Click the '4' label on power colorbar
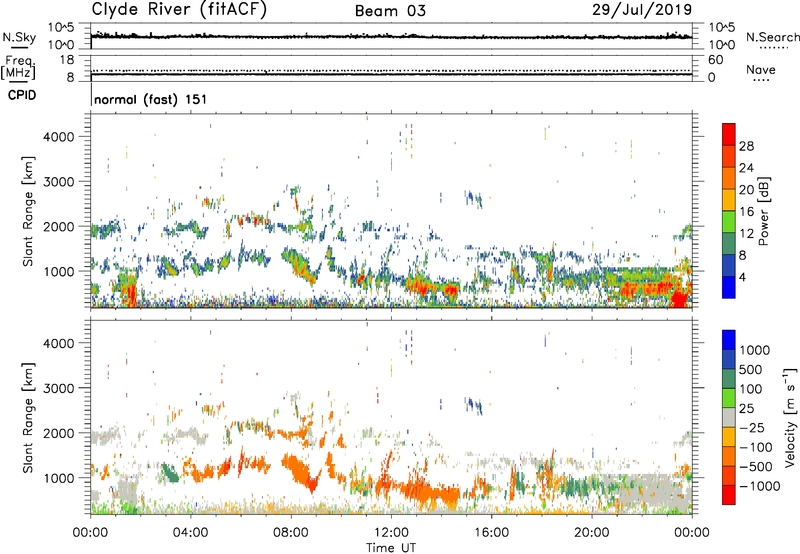Image resolution: width=800 pixels, height=554 pixels. pos(742,278)
